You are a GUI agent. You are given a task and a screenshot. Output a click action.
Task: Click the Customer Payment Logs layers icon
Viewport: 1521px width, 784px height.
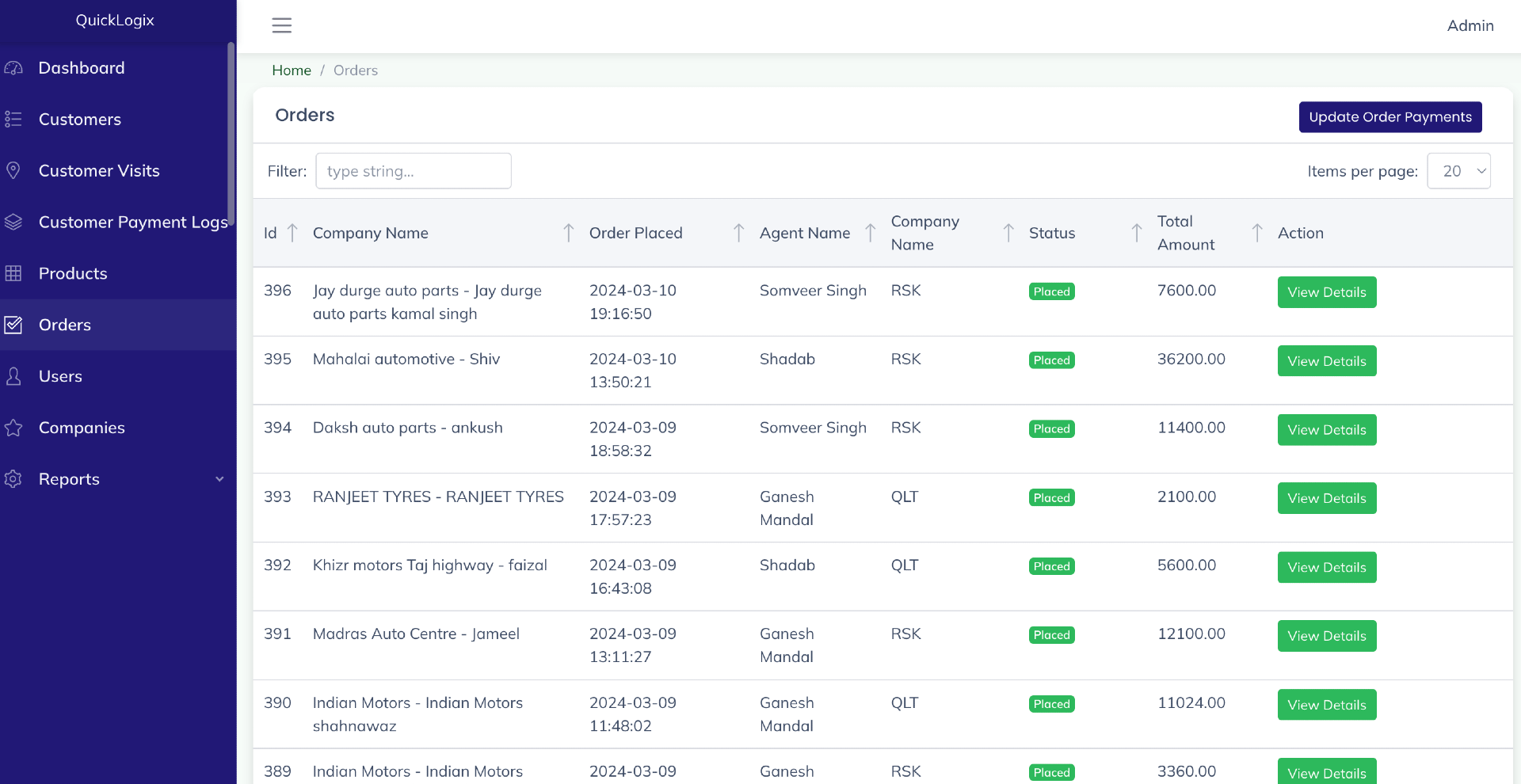13,222
